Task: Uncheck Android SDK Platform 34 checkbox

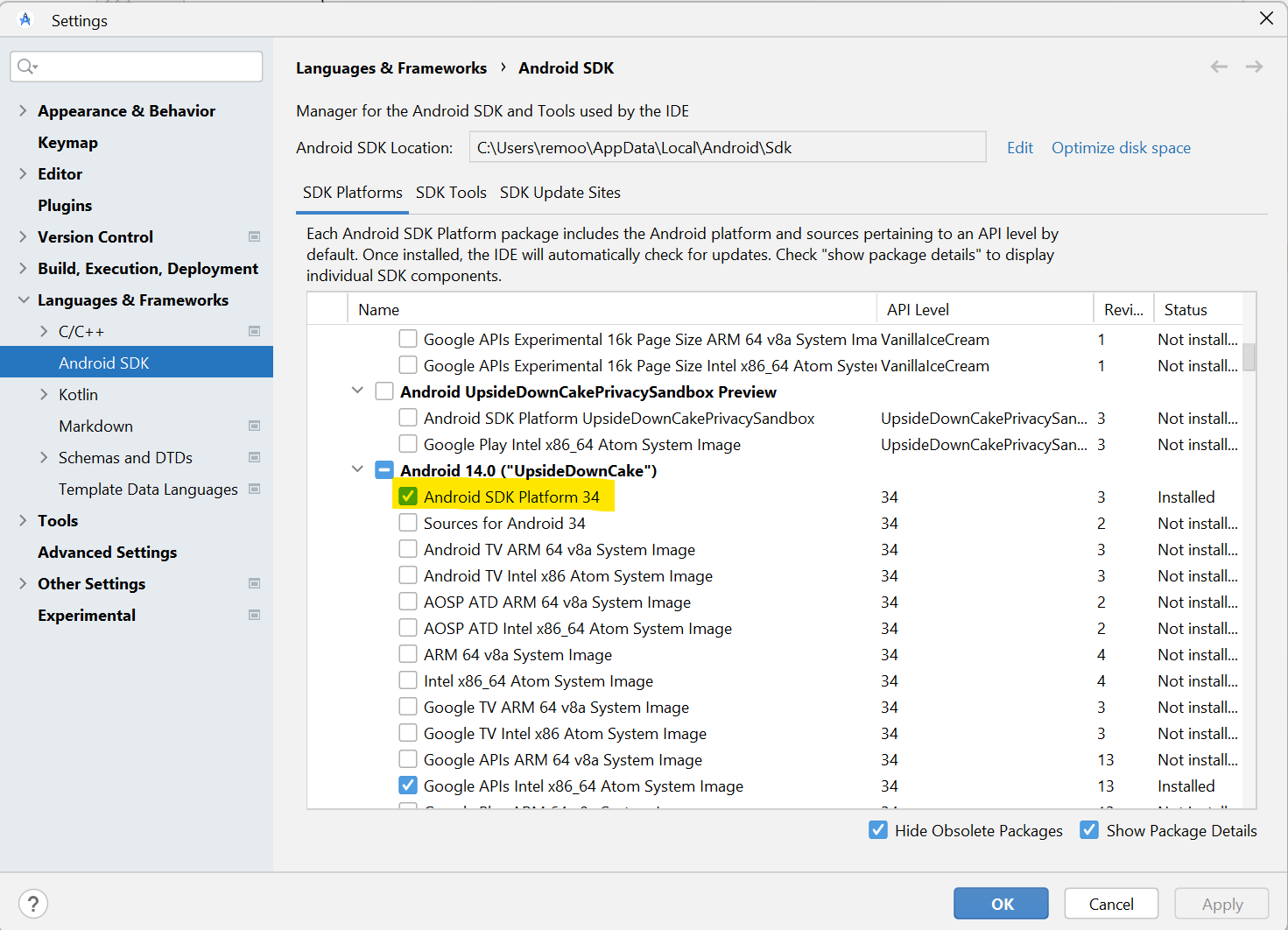Action: coord(408,497)
